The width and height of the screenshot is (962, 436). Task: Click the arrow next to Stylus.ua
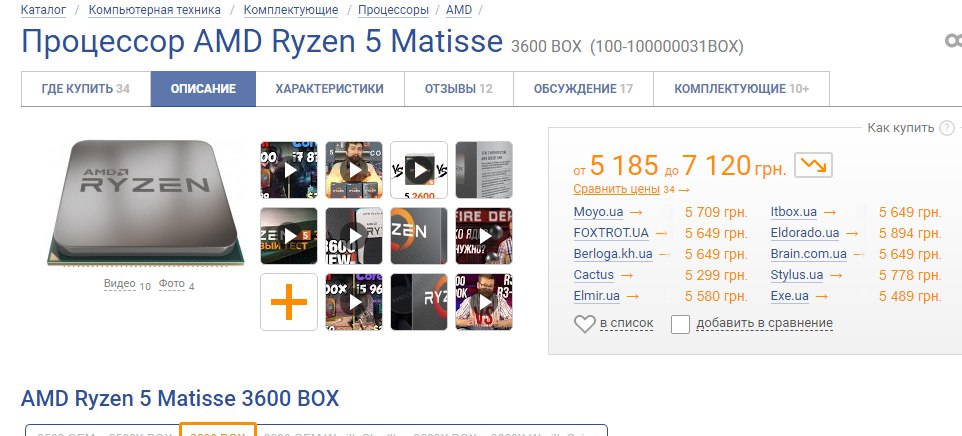(836, 275)
